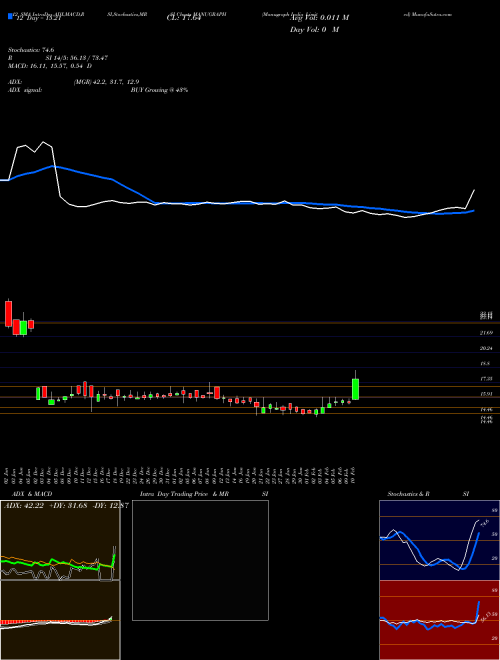Click the +DY: 31.68 readout
This screenshot has width=500, height=660.
click(x=68, y=505)
